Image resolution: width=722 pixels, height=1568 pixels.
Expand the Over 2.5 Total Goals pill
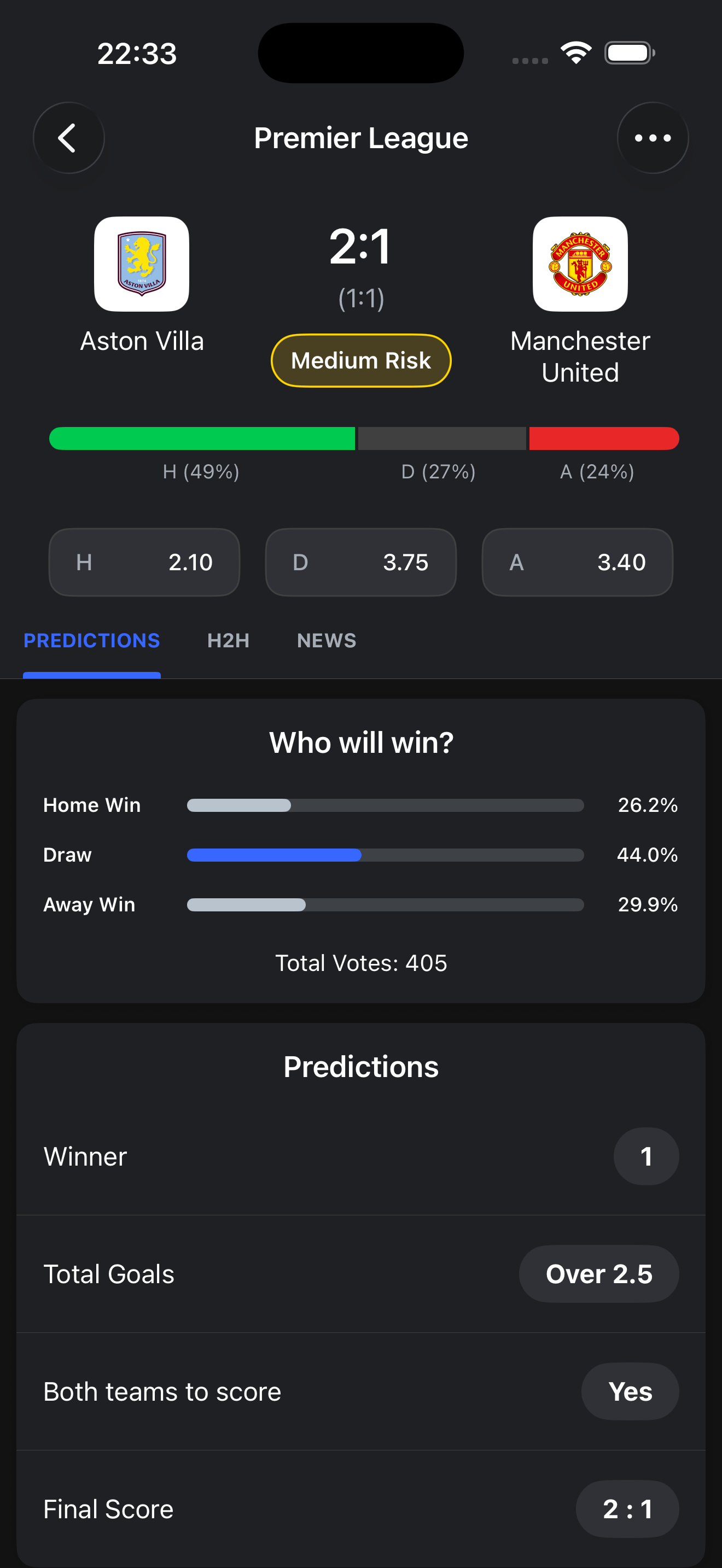point(598,1273)
